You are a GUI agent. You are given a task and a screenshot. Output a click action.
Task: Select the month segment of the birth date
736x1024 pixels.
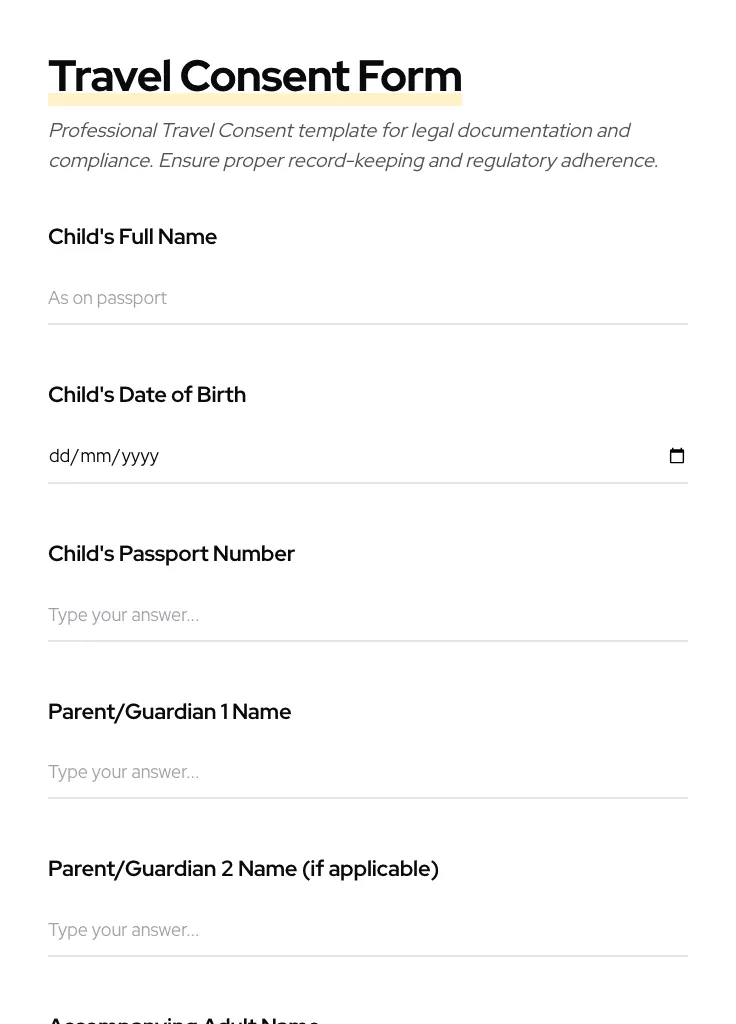[x=95, y=456]
